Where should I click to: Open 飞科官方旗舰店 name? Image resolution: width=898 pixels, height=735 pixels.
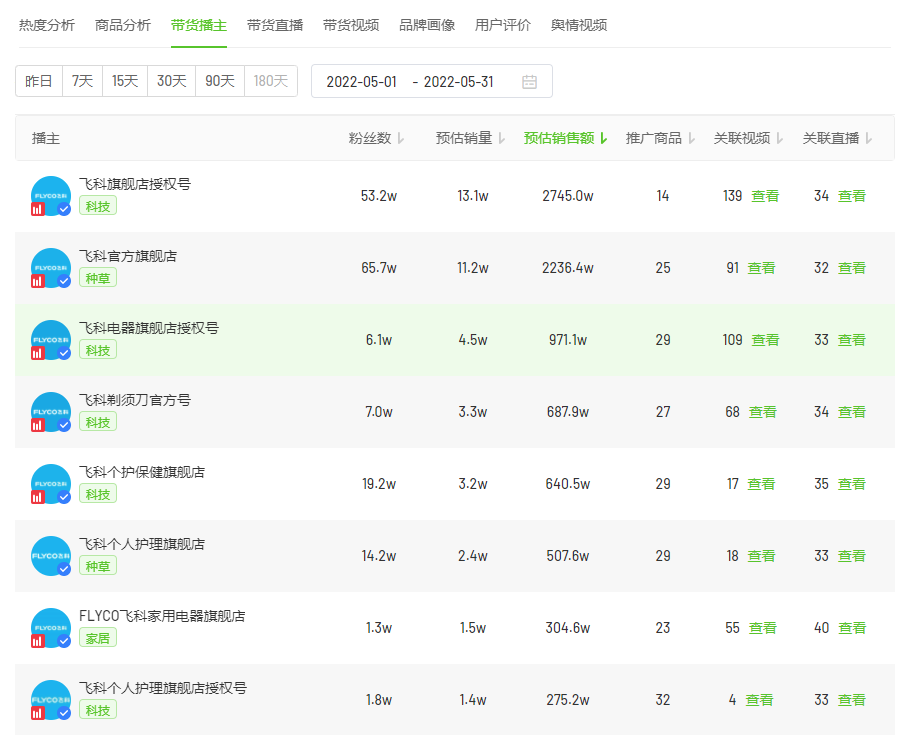click(128, 256)
